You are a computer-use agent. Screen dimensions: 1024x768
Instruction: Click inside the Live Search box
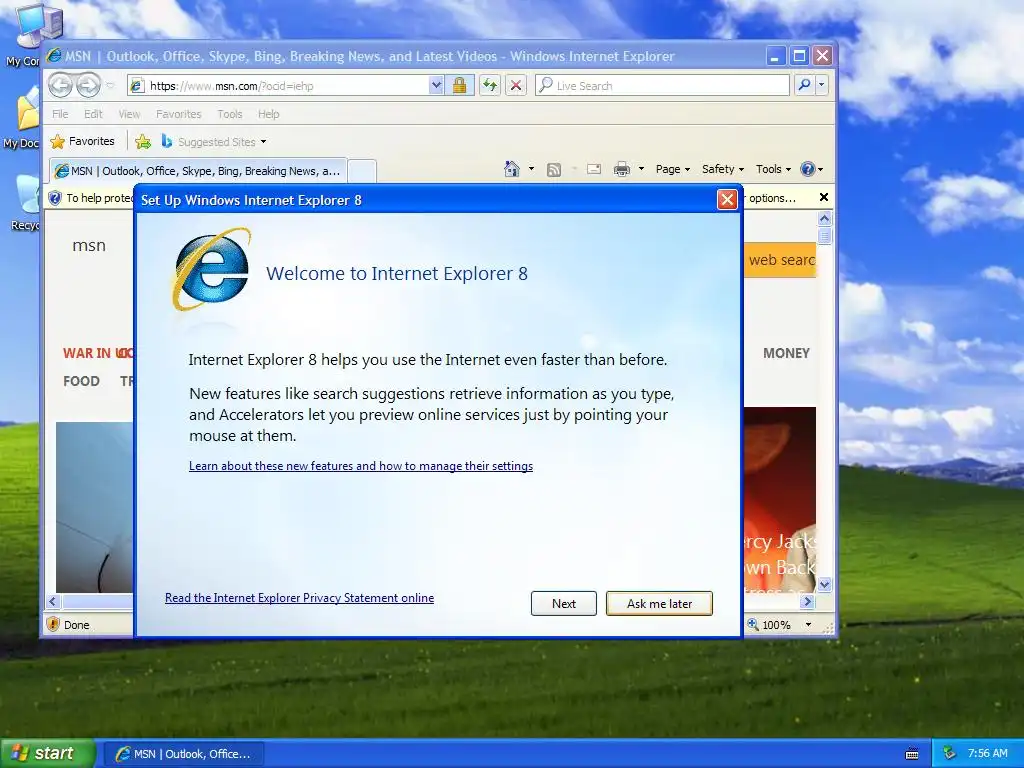pyautogui.click(x=662, y=86)
